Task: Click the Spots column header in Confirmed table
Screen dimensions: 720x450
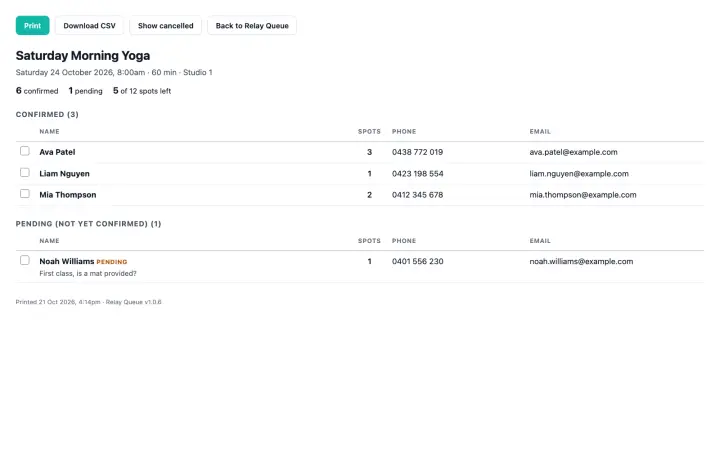Action: (369, 131)
